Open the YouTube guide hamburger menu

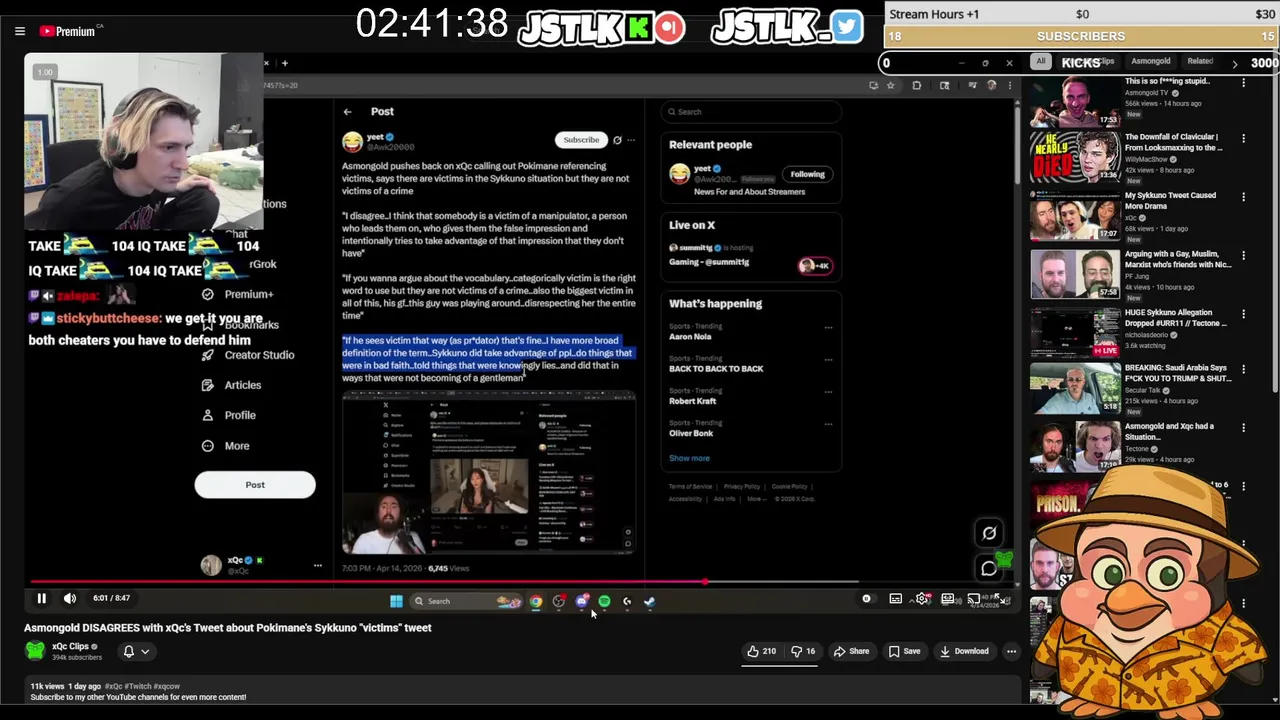click(20, 31)
